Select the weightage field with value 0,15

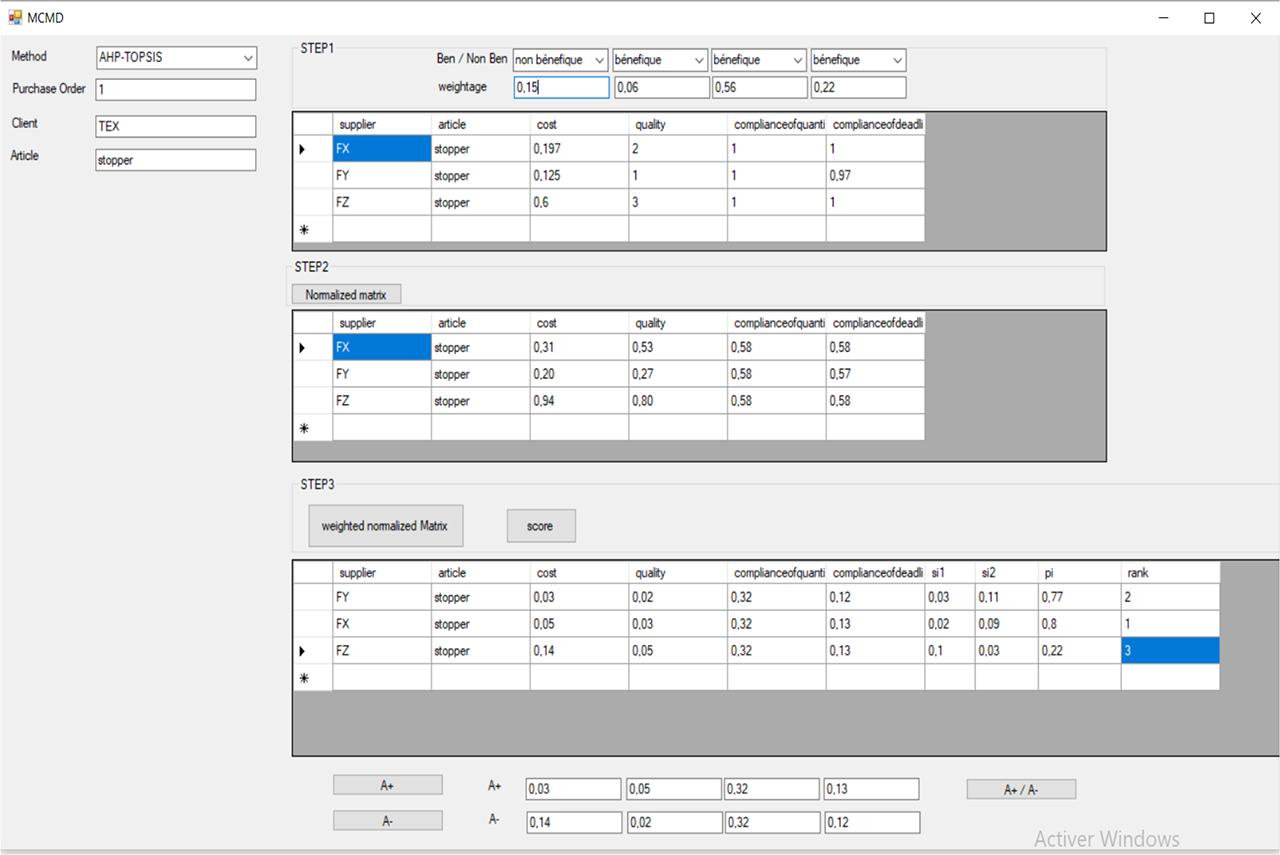(561, 87)
